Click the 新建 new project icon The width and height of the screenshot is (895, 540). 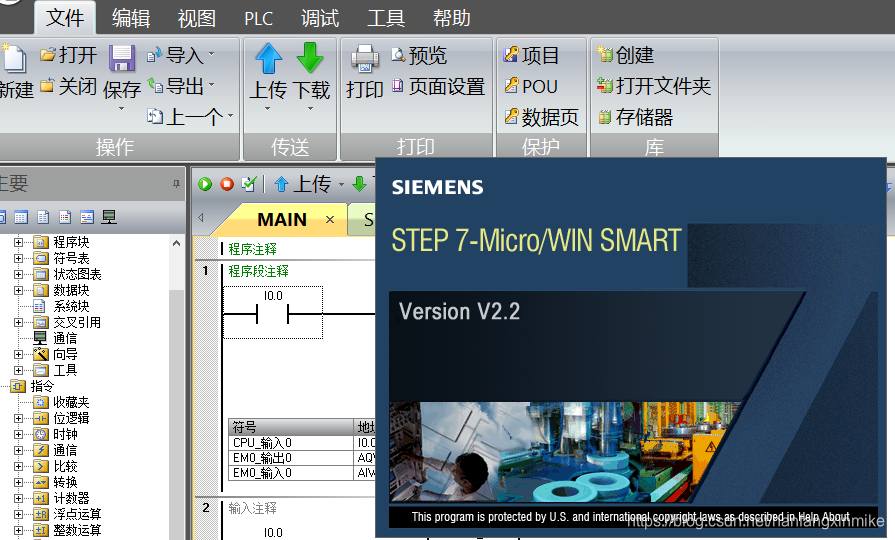click(14, 58)
